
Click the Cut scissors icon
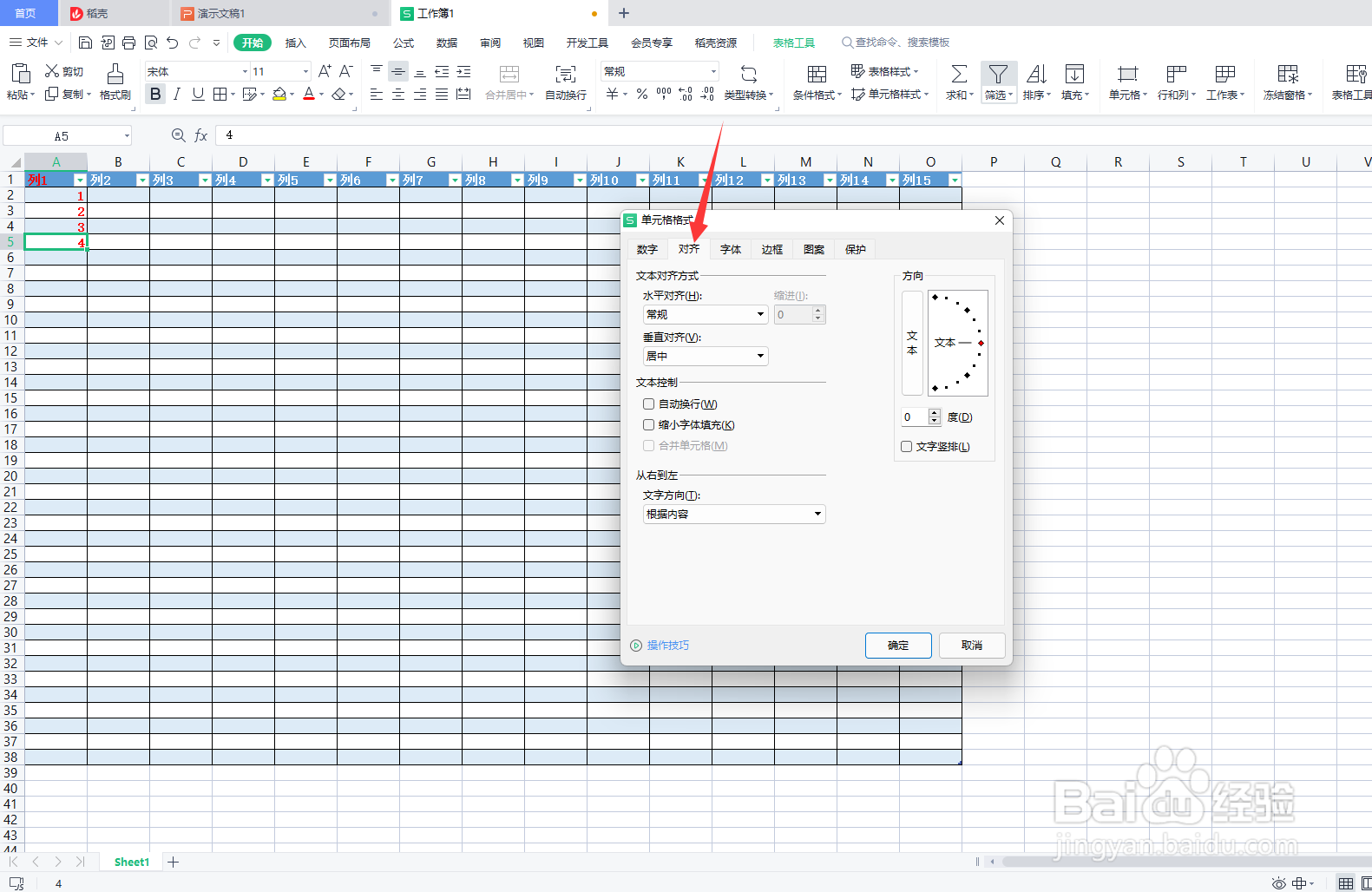click(x=52, y=71)
